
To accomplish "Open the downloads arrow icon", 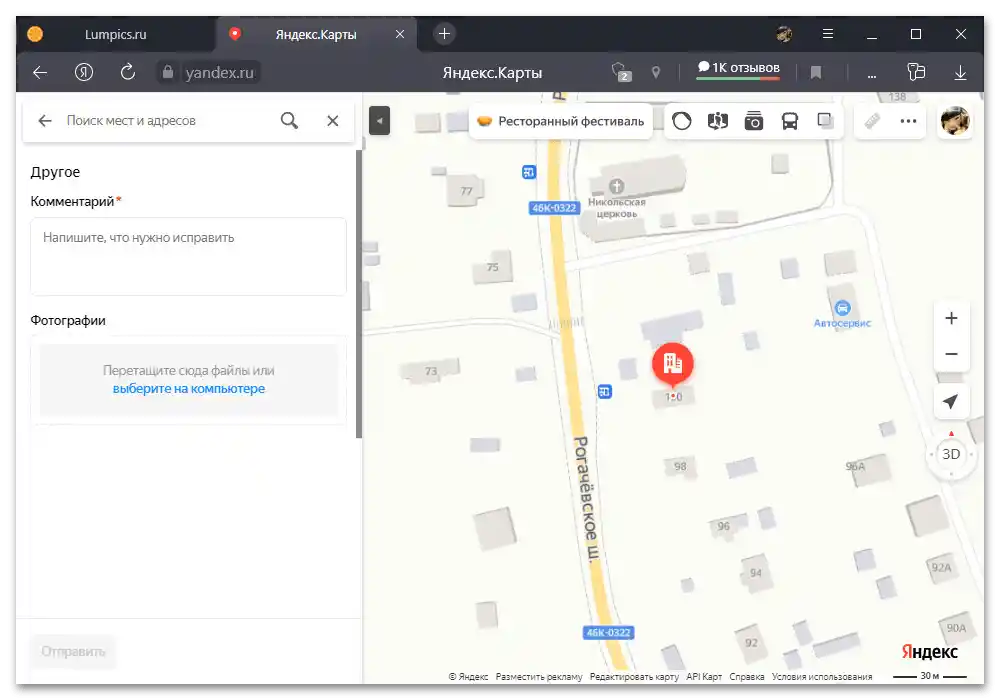I will [960, 73].
